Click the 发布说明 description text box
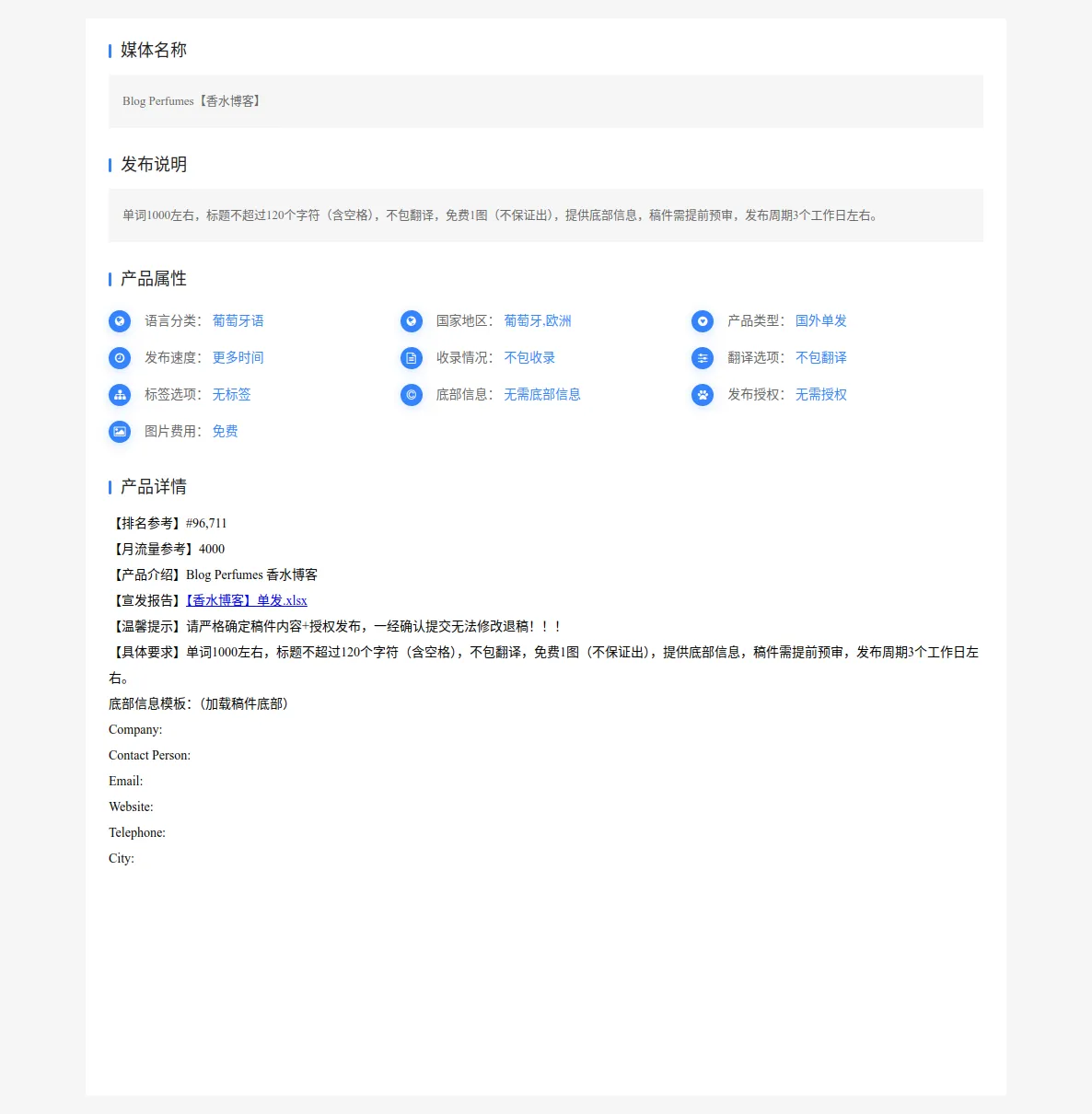Image resolution: width=1092 pixels, height=1114 pixels. (546, 215)
